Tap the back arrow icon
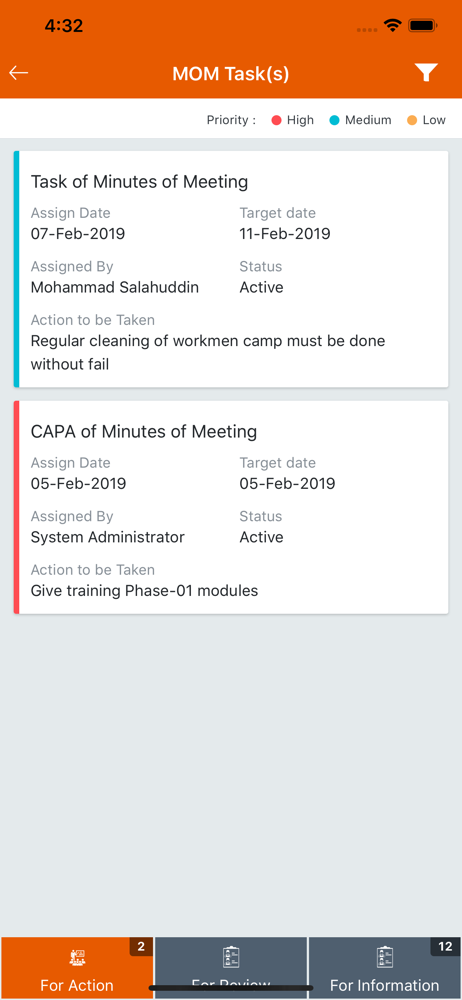462x1000 pixels. point(19,73)
